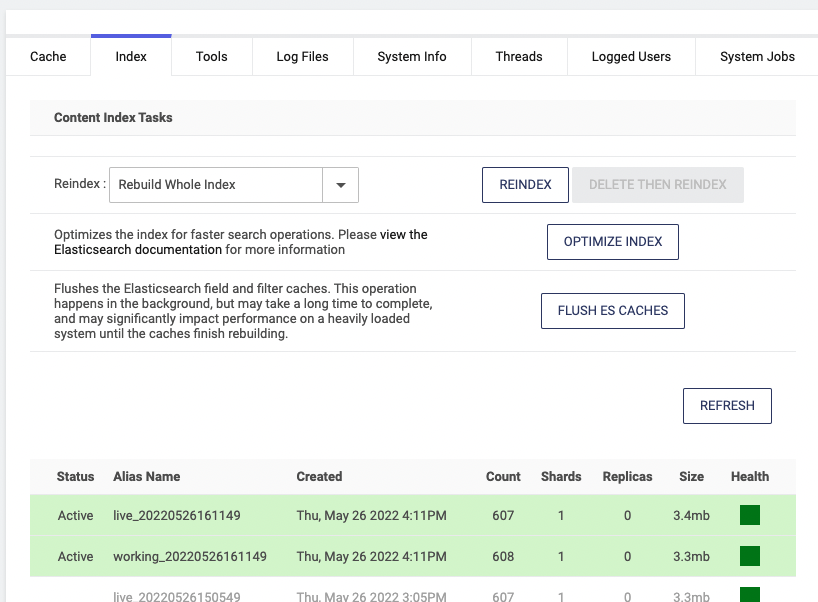Click health indicator for working_20220526161149 row
The width and height of the screenshot is (818, 602).
[x=749, y=556]
